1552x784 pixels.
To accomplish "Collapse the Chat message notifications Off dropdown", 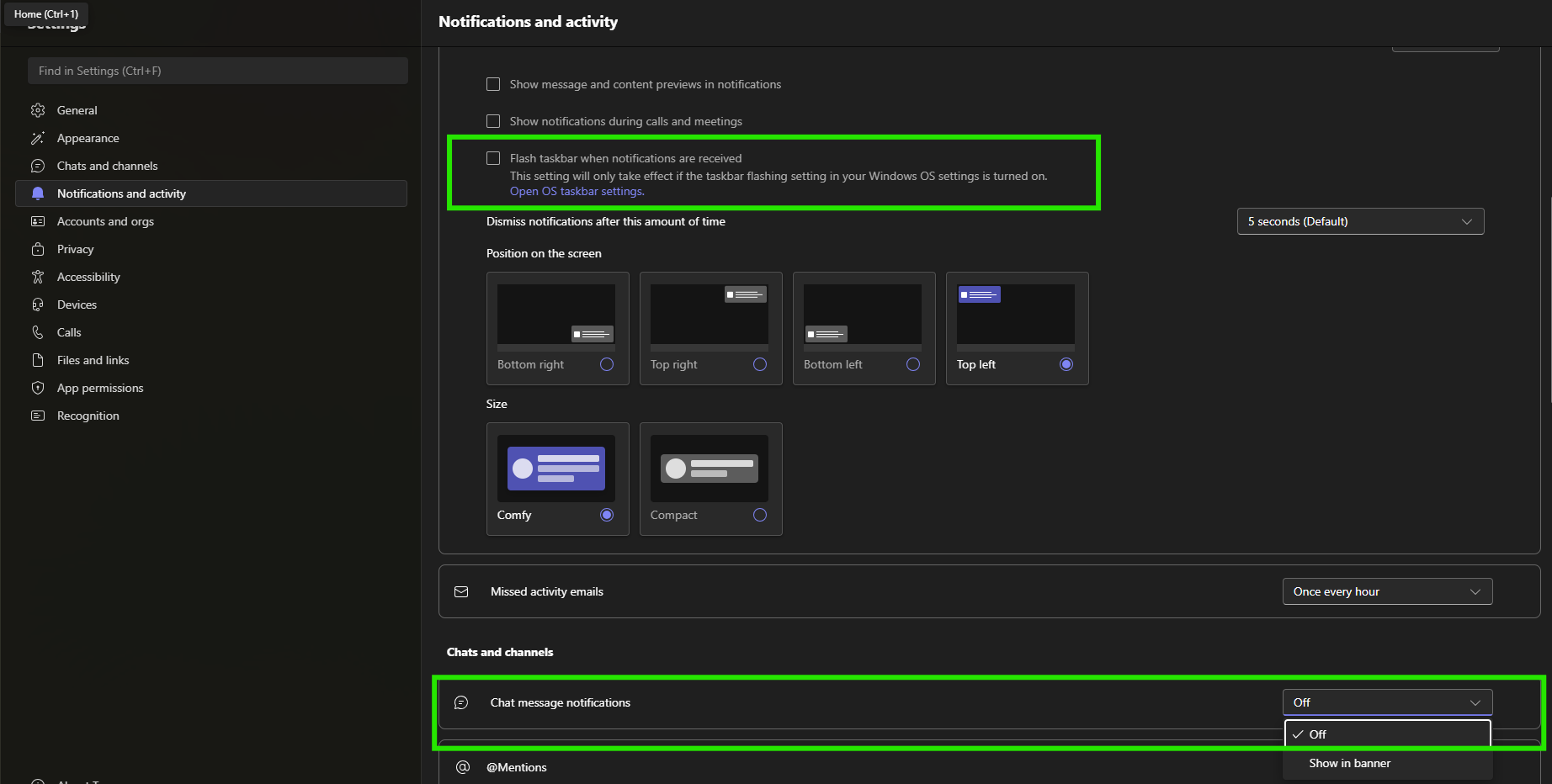I will point(1387,702).
